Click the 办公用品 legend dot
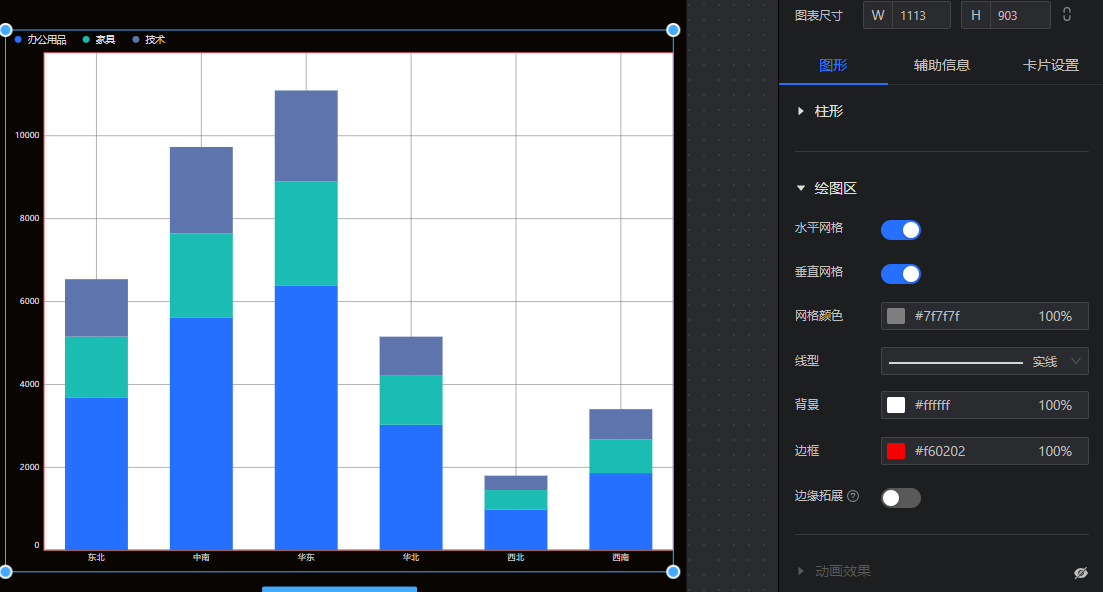 pyautogui.click(x=19, y=40)
